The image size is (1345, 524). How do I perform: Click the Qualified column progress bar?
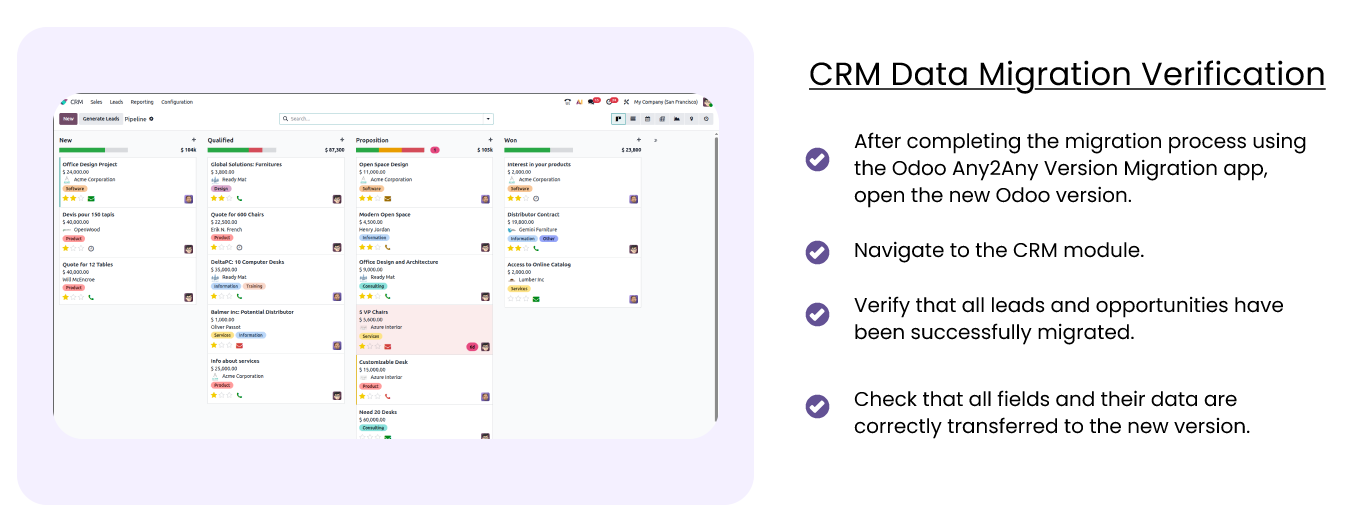(242, 150)
